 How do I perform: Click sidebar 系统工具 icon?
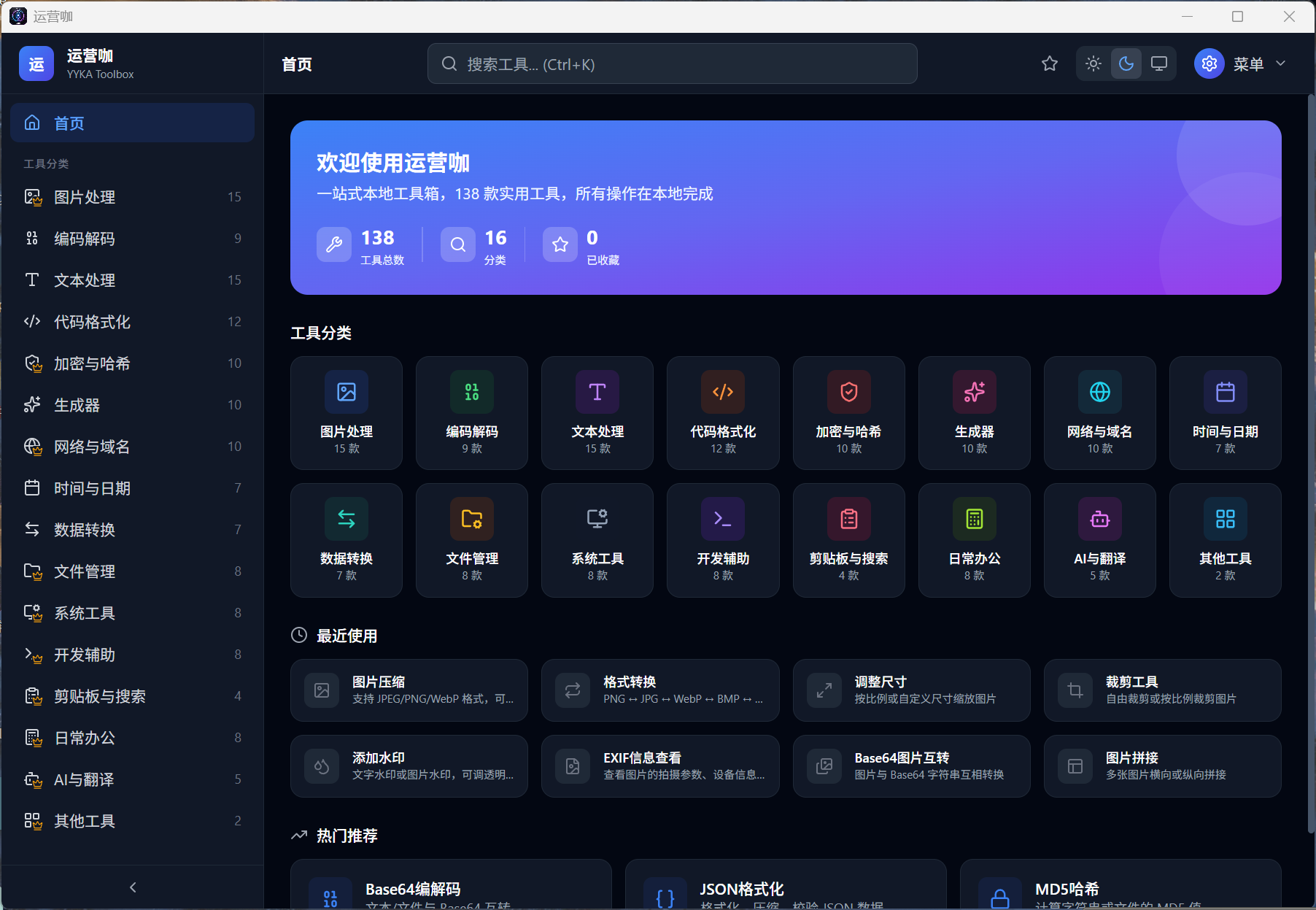coord(32,613)
